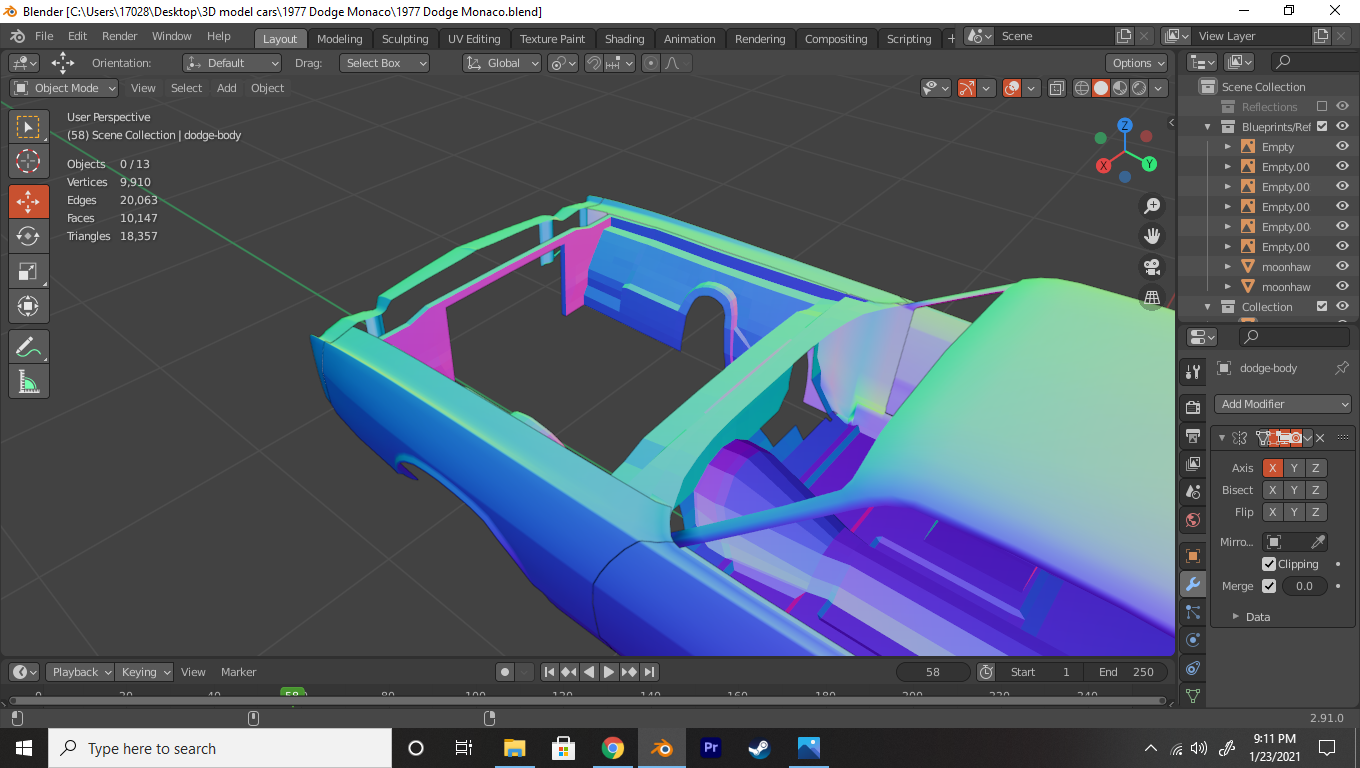Open the View Layer properties tab
Image resolution: width=1360 pixels, height=768 pixels.
(x=1192, y=463)
